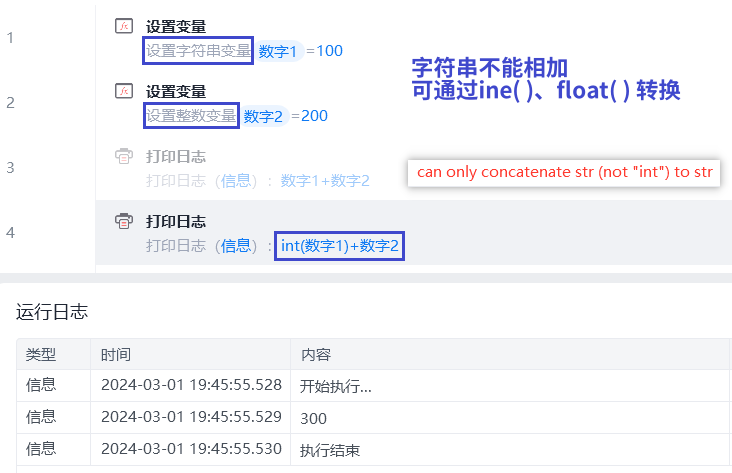Viewport: 732px width, 473px height.
Task: Click the 数字2 variable tag in step 2
Action: (263, 116)
